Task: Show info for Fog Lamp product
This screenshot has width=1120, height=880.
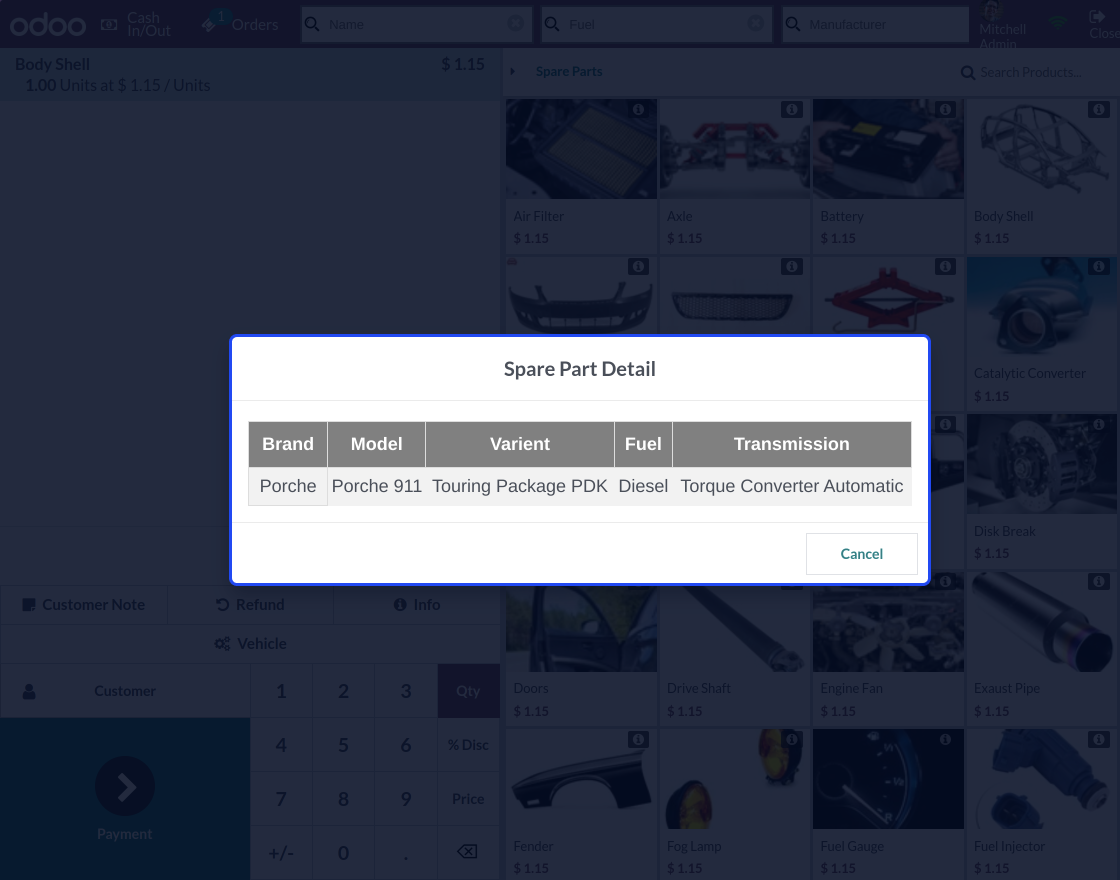Action: [791, 739]
